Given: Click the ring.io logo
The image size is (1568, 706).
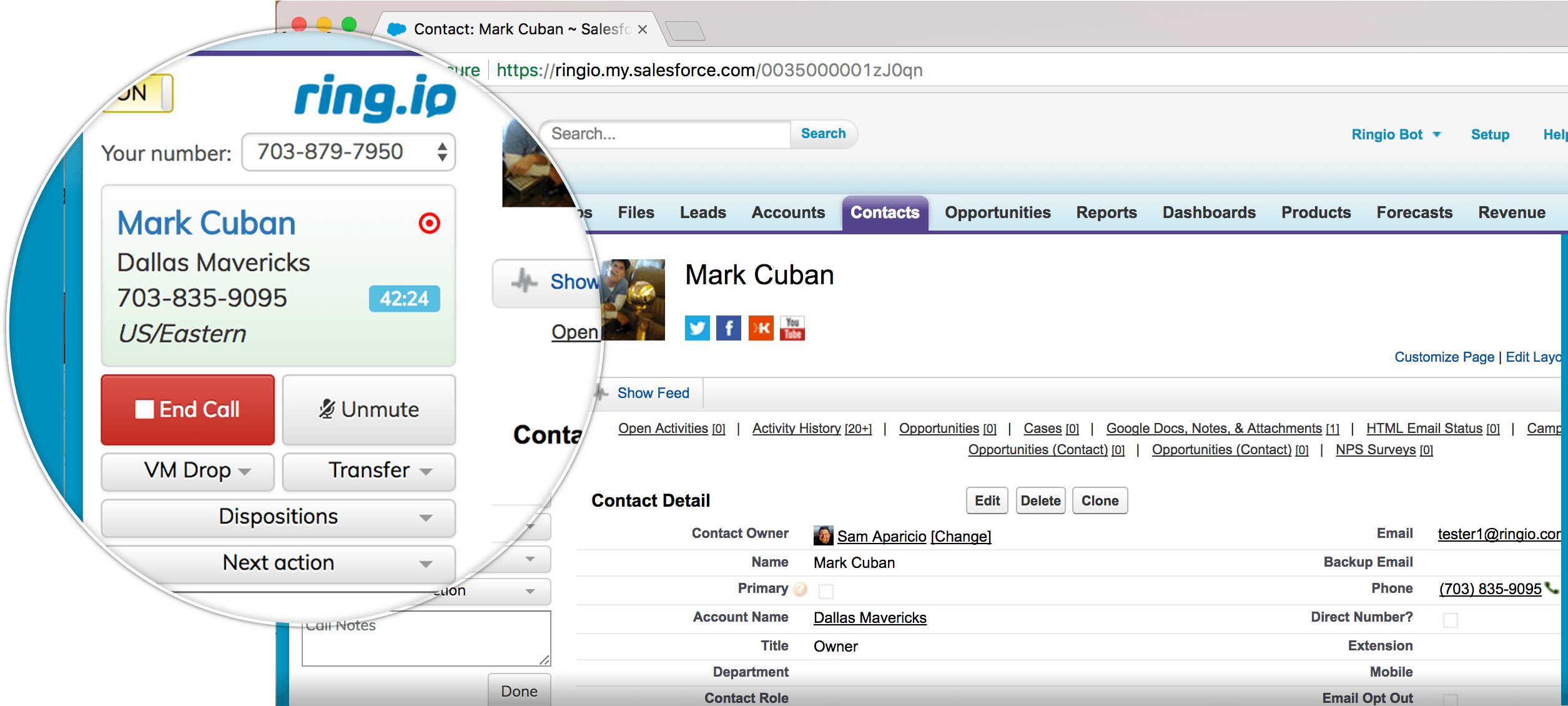Looking at the screenshot, I should point(375,97).
